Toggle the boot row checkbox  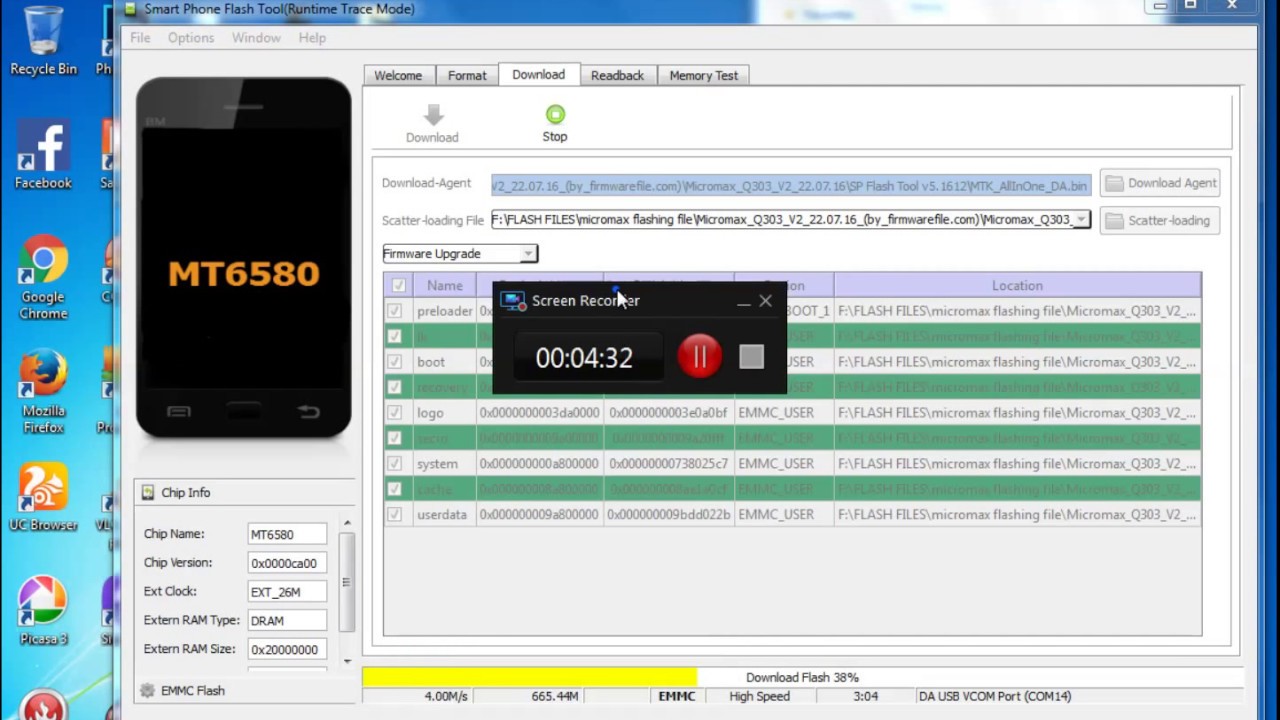click(395, 362)
